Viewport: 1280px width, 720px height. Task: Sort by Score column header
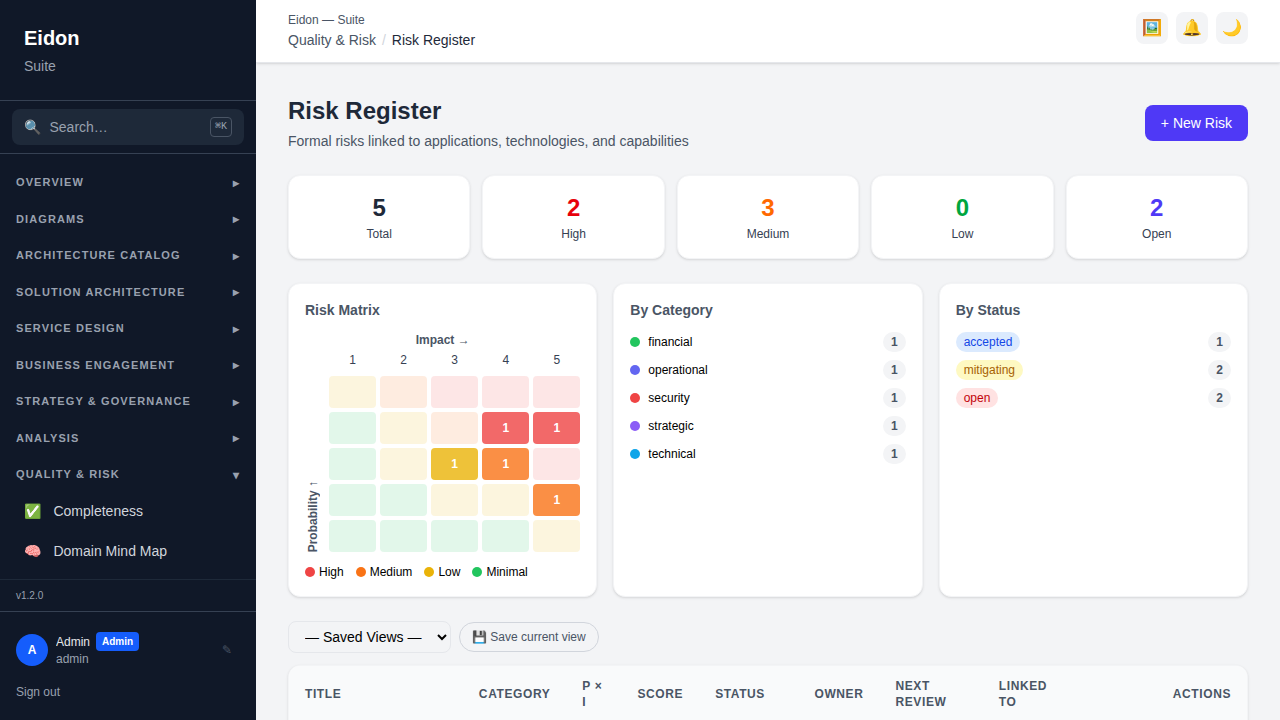click(660, 694)
